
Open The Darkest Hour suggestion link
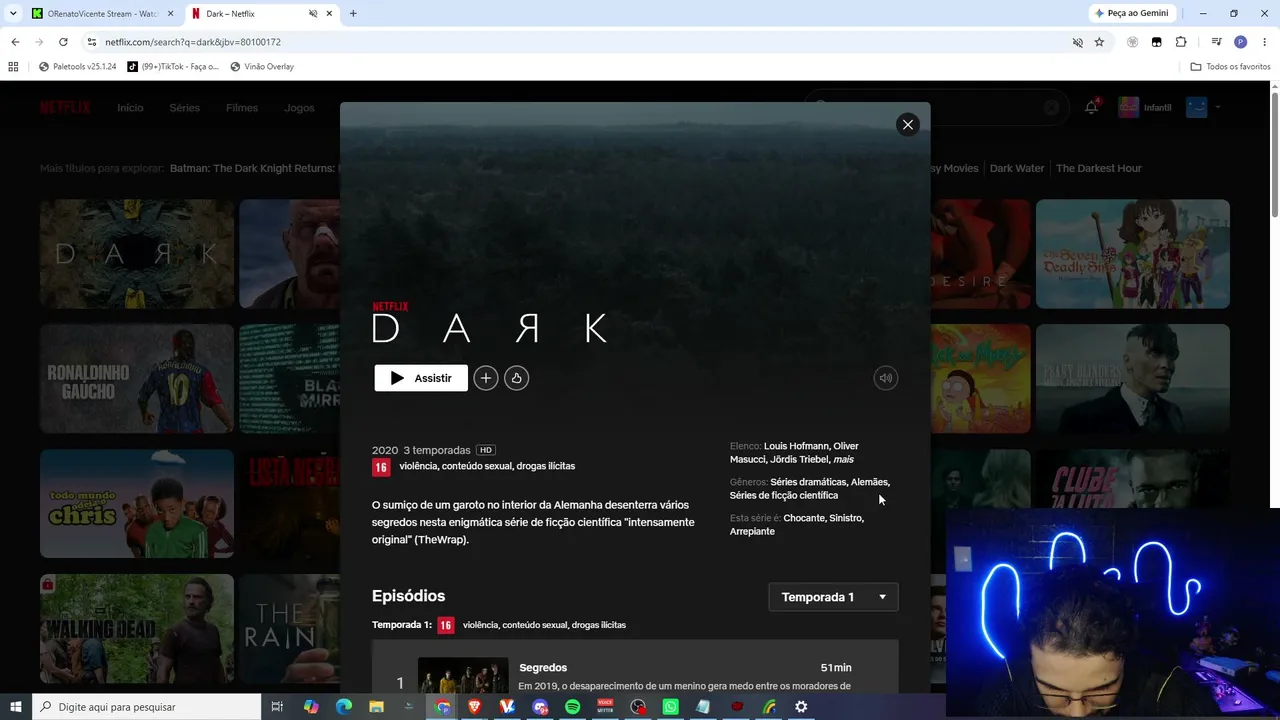pyautogui.click(x=1099, y=168)
